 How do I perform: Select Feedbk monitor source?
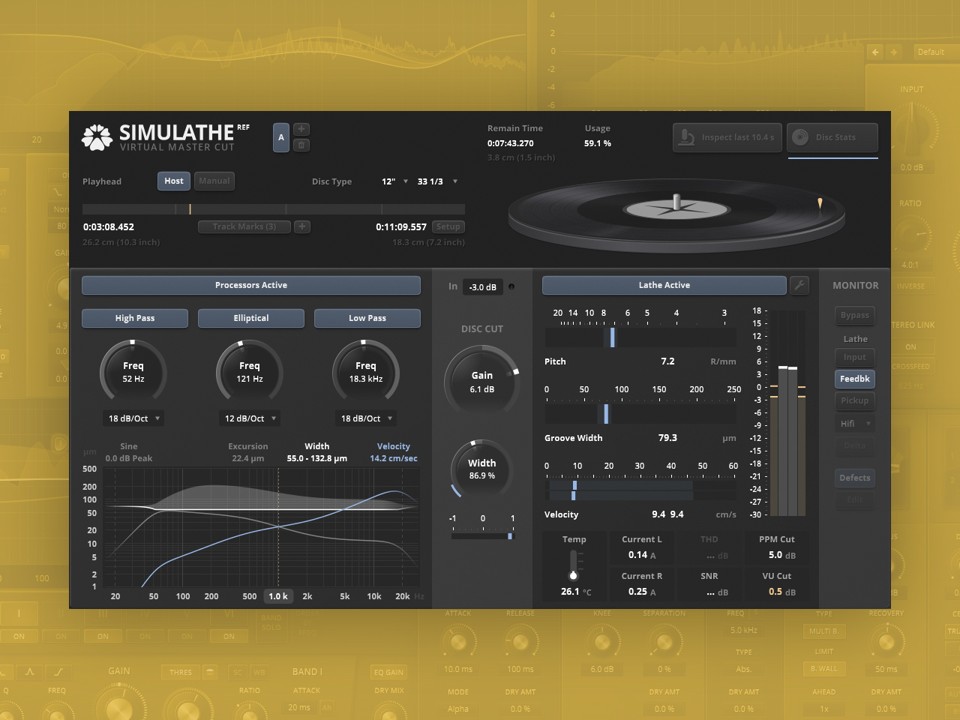point(855,379)
